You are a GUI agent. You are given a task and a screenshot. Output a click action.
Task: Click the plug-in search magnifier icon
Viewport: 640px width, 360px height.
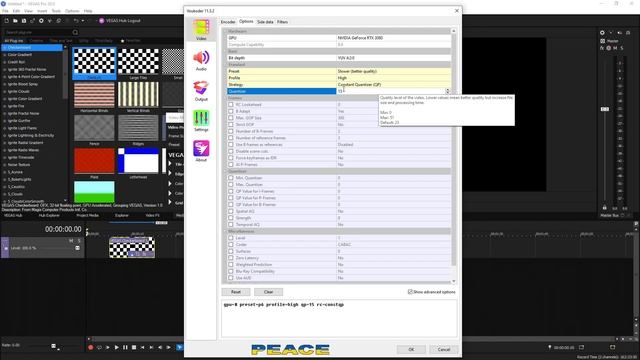tap(75, 32)
